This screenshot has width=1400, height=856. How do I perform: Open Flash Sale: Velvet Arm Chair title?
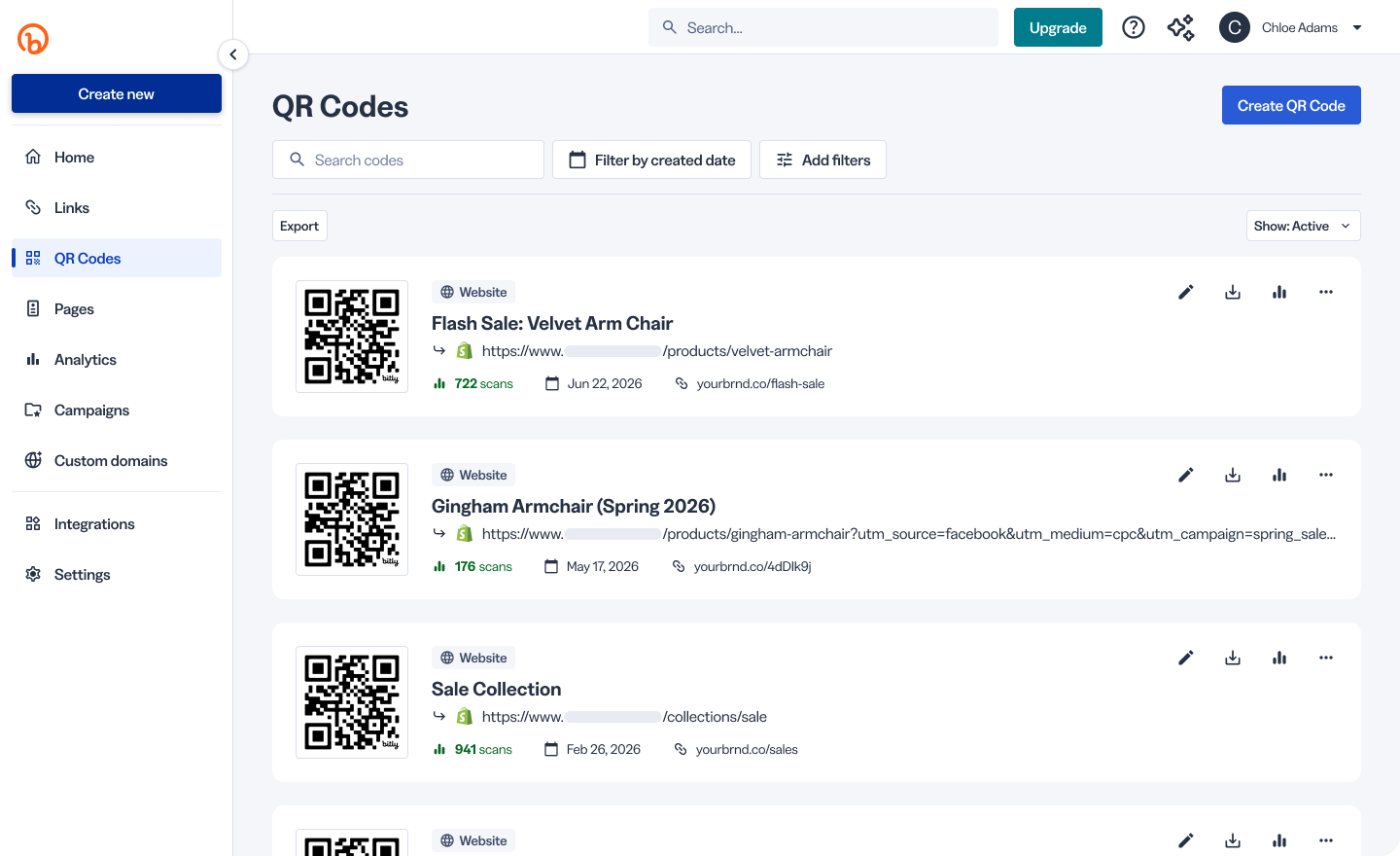[552, 323]
